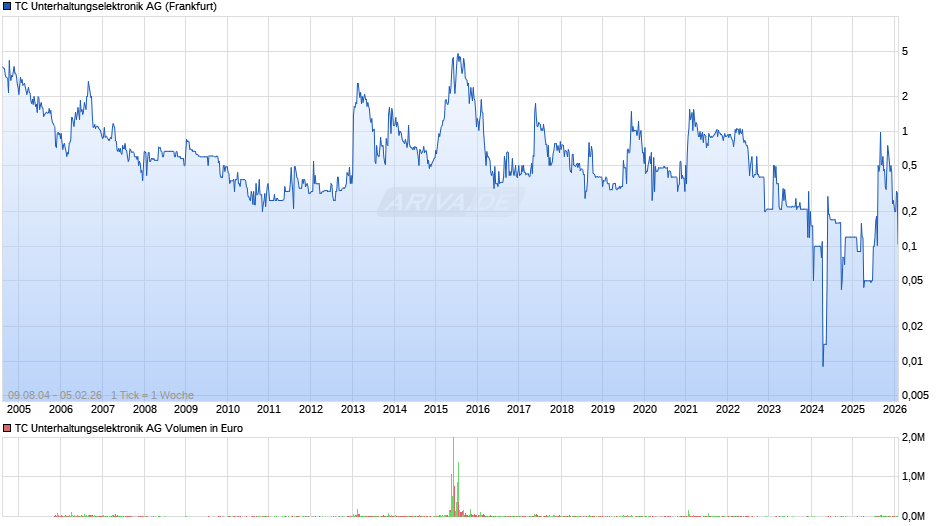Click the TC Unterhaltungselektronik AG Volumen in Euro label
This screenshot has height=526, width=940.
[129, 428]
